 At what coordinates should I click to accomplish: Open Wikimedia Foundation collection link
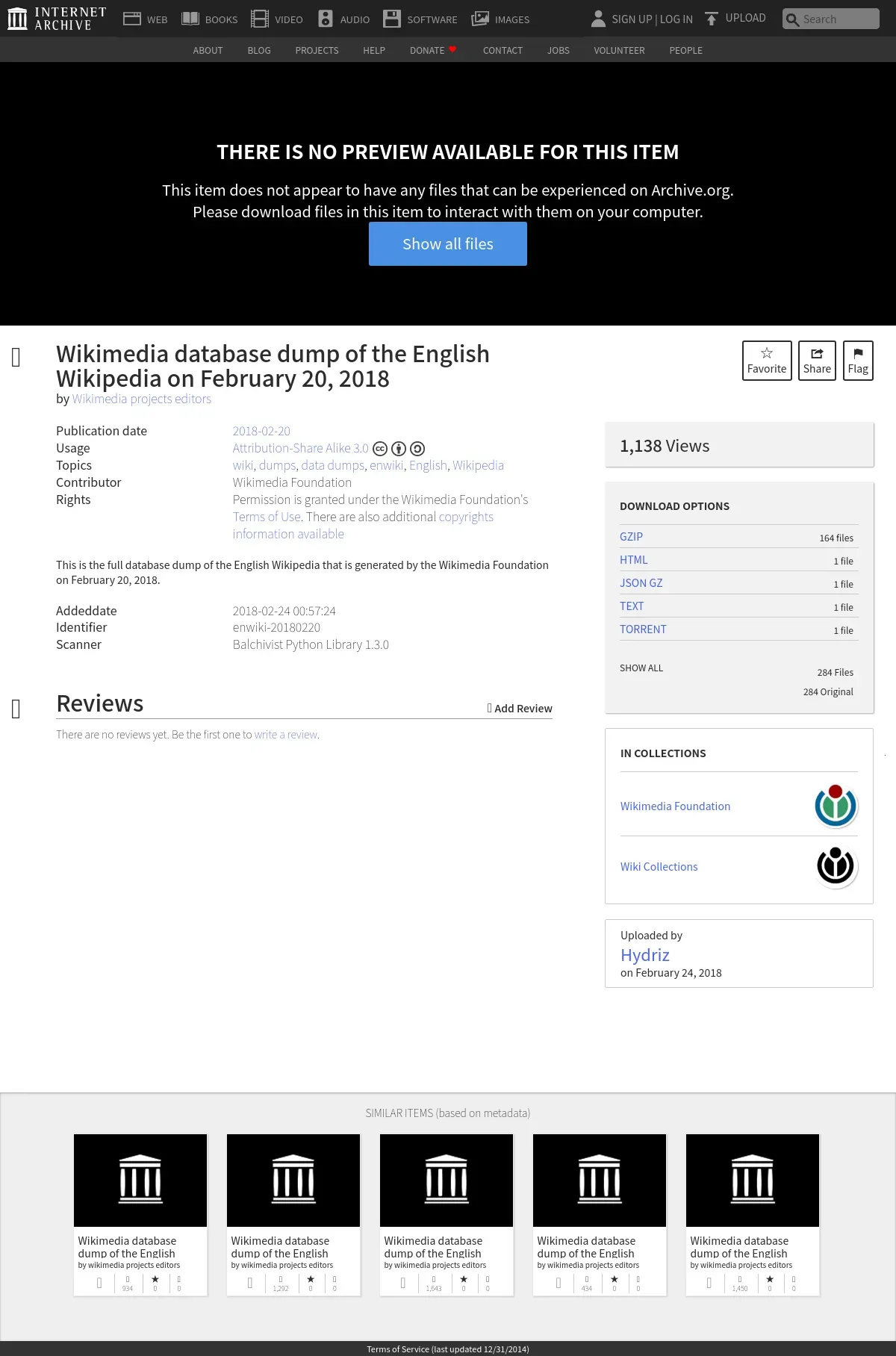pos(675,806)
